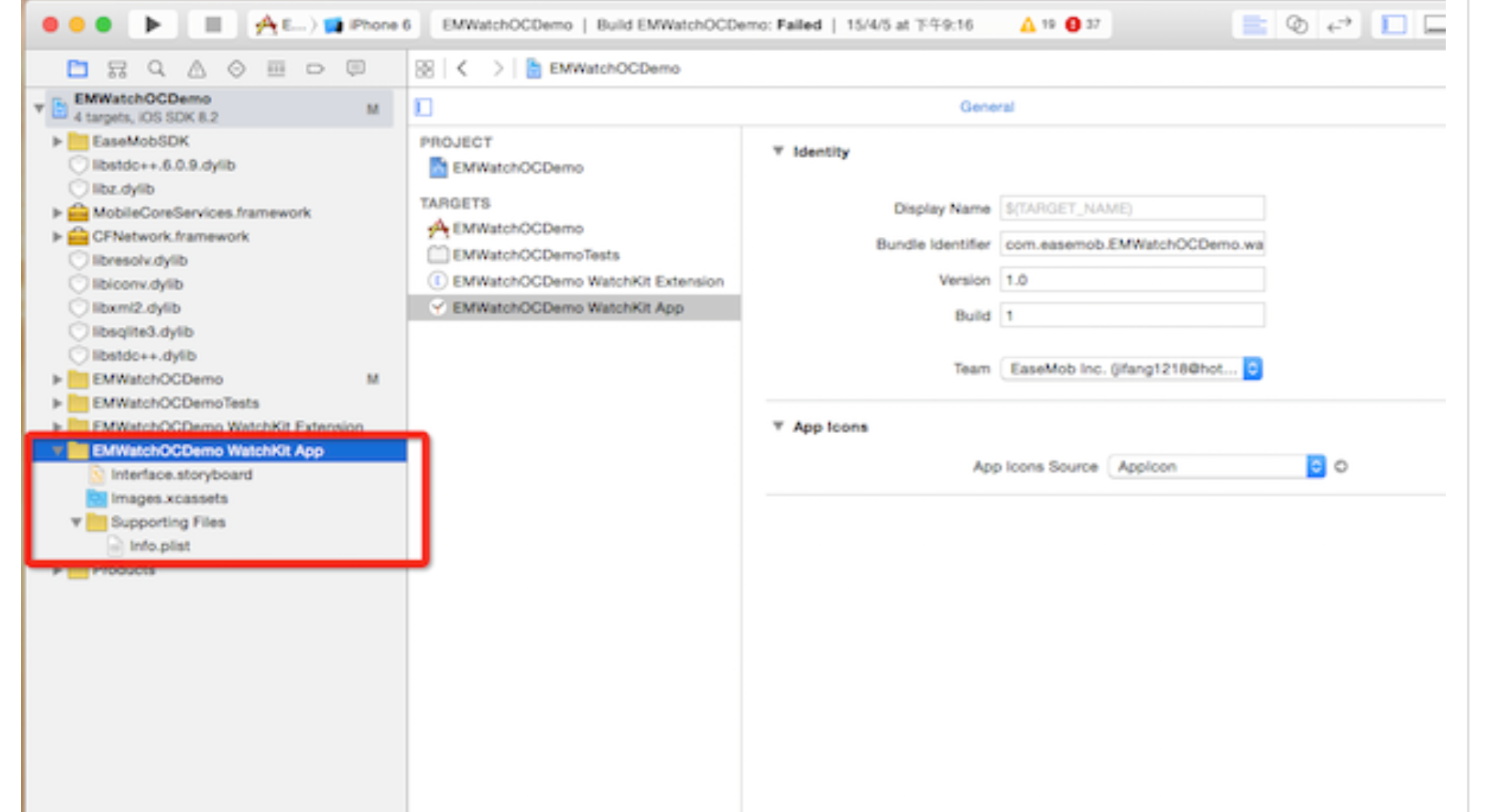Expand MobileCoreServices.framework
1503x812 pixels.
point(57,213)
